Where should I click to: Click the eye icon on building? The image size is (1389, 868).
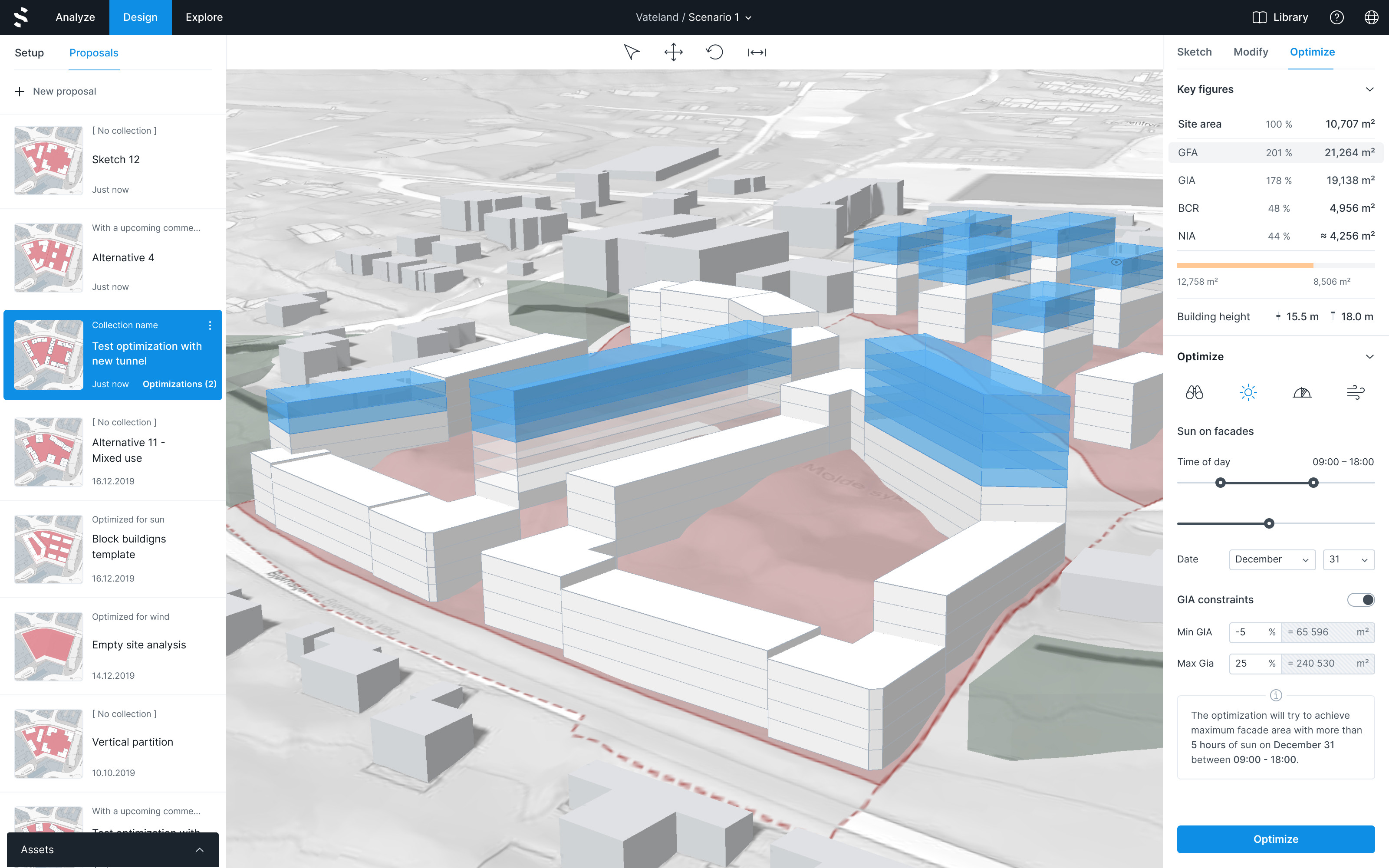pyautogui.click(x=1116, y=262)
